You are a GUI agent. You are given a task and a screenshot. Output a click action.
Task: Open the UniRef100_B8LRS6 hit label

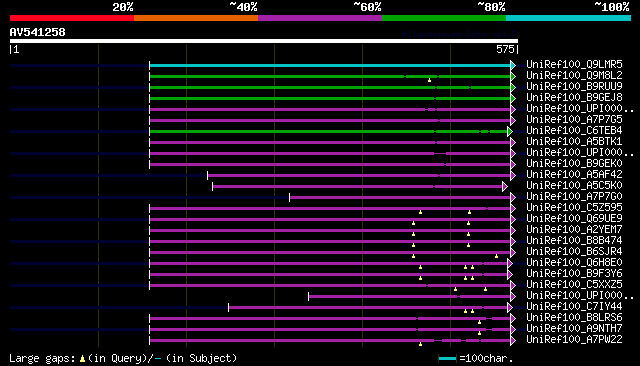574,318
